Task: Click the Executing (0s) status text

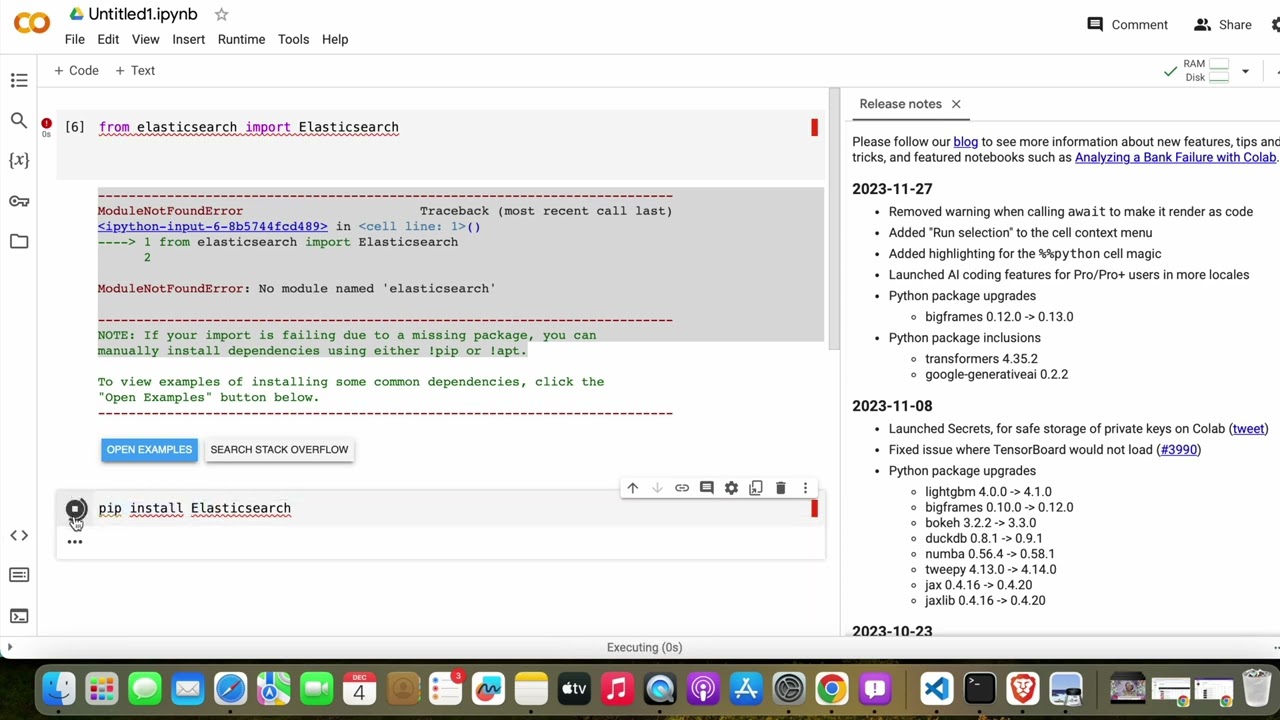Action: [644, 647]
